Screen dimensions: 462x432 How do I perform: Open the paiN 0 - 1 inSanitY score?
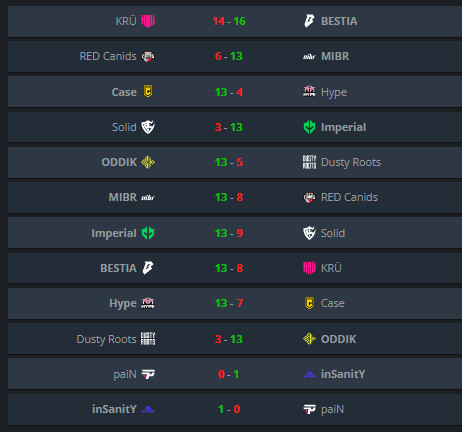(x=229, y=374)
